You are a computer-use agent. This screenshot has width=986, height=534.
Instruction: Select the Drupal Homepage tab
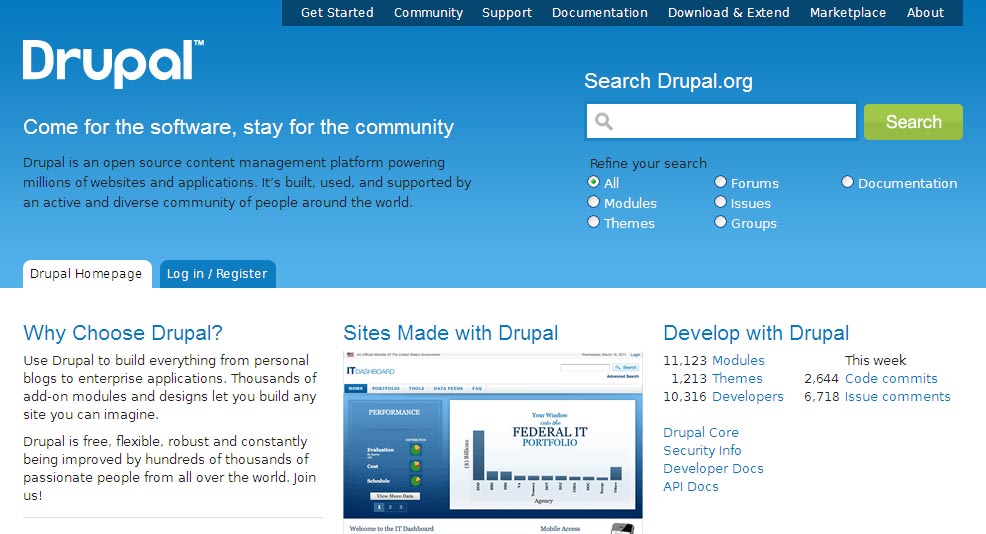point(87,274)
